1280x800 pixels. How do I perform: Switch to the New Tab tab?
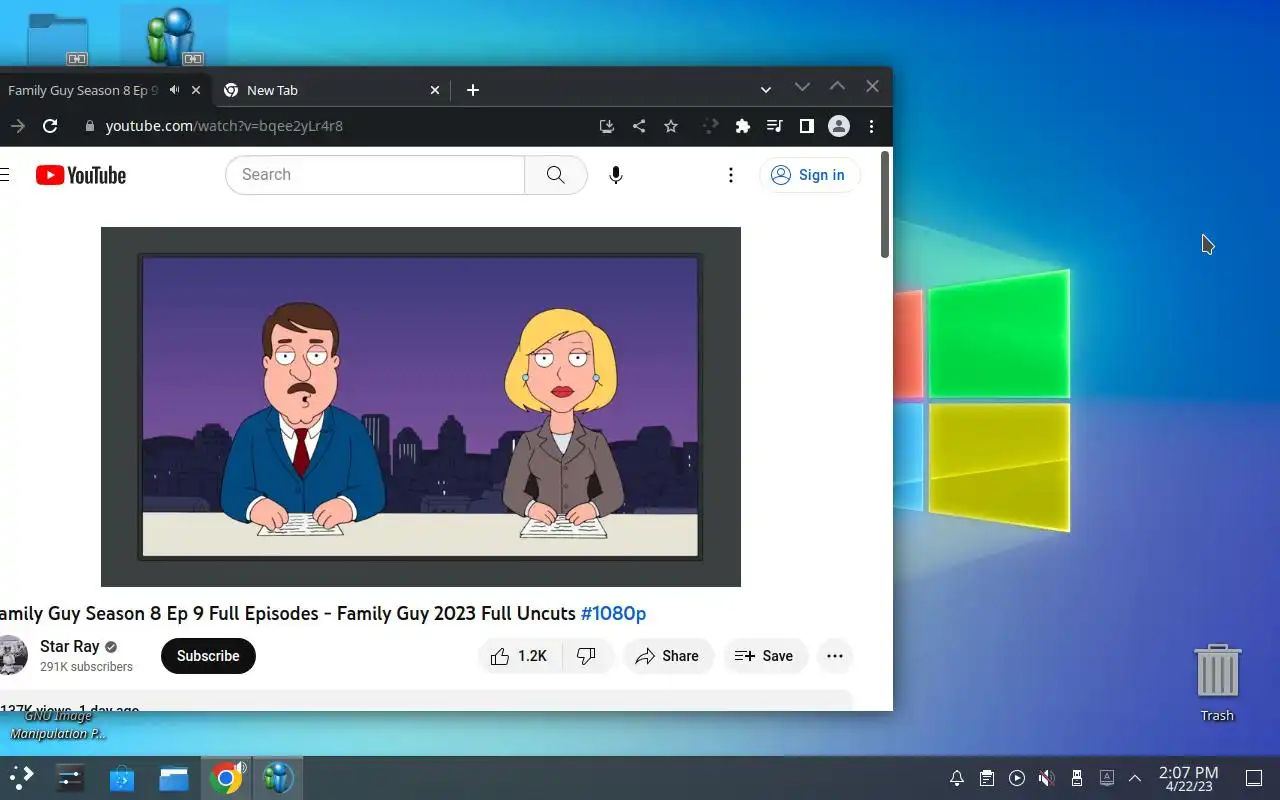(x=330, y=90)
